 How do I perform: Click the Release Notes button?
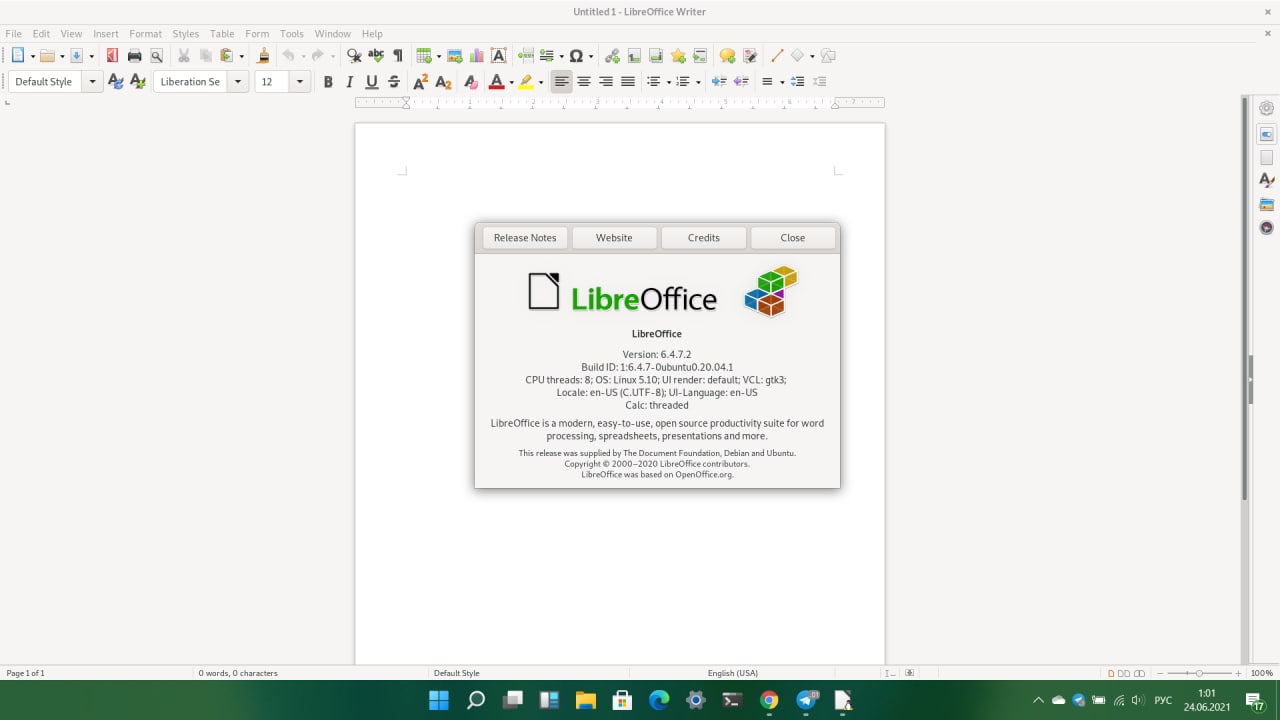click(525, 238)
